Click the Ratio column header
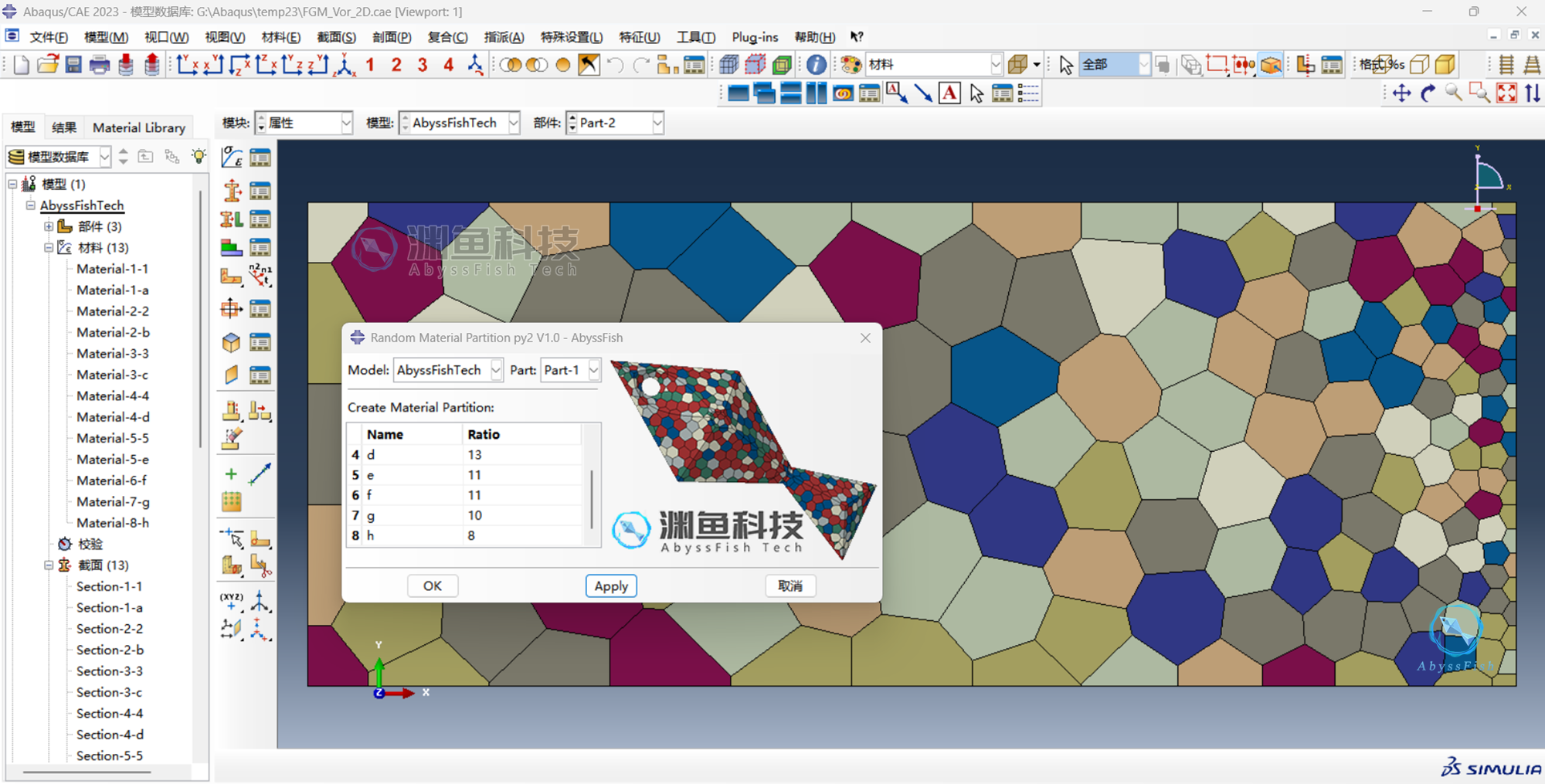 tap(521, 434)
